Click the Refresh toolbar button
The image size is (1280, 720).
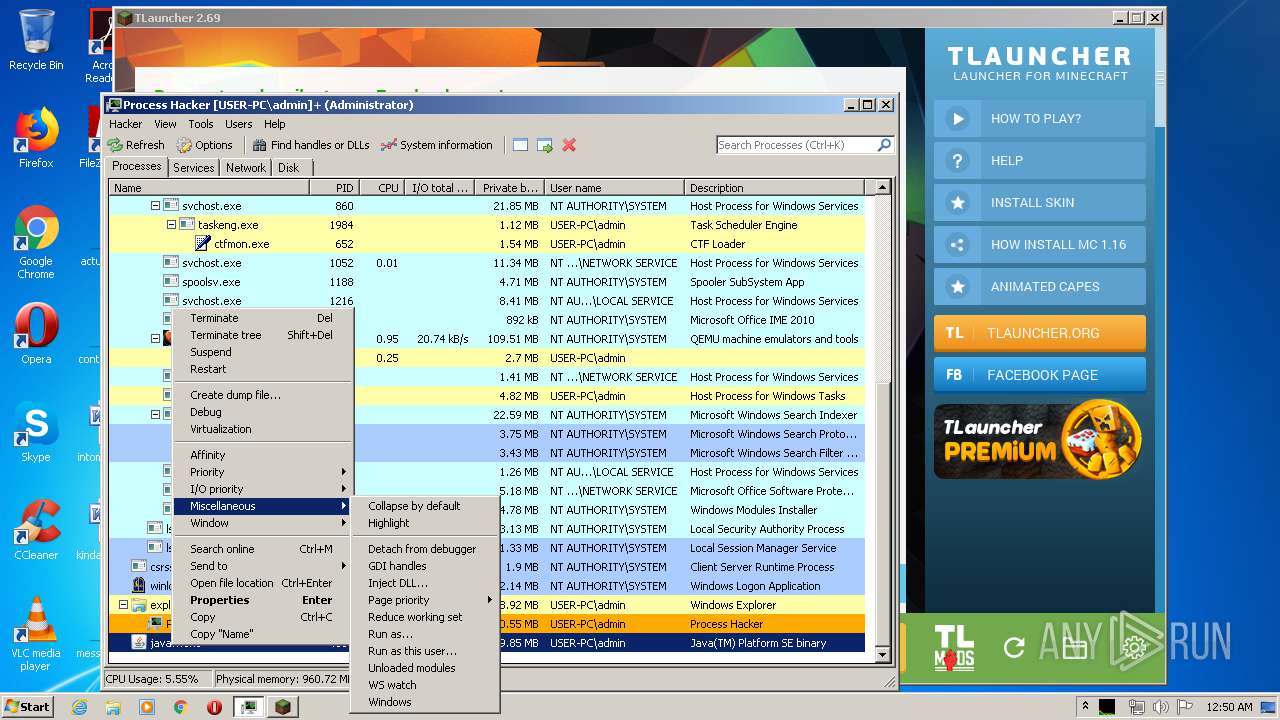[137, 145]
